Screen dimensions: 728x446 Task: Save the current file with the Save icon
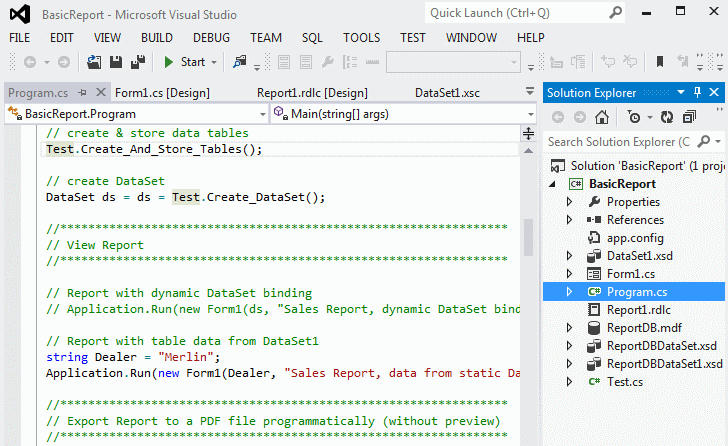(116, 62)
